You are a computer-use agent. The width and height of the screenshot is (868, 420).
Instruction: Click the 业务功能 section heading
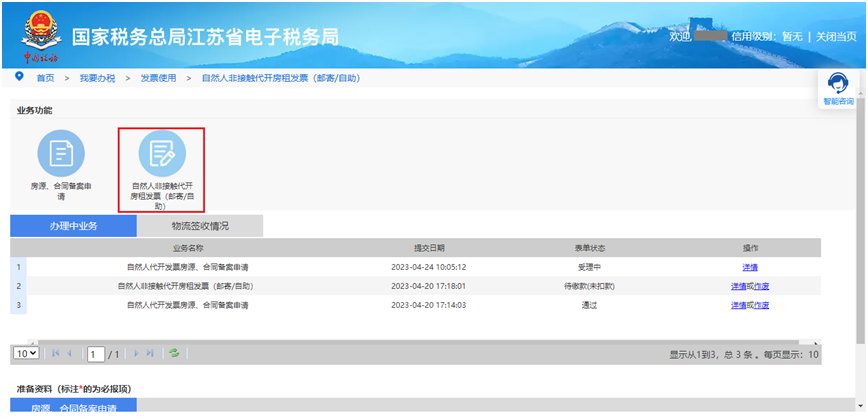pyautogui.click(x=35, y=110)
